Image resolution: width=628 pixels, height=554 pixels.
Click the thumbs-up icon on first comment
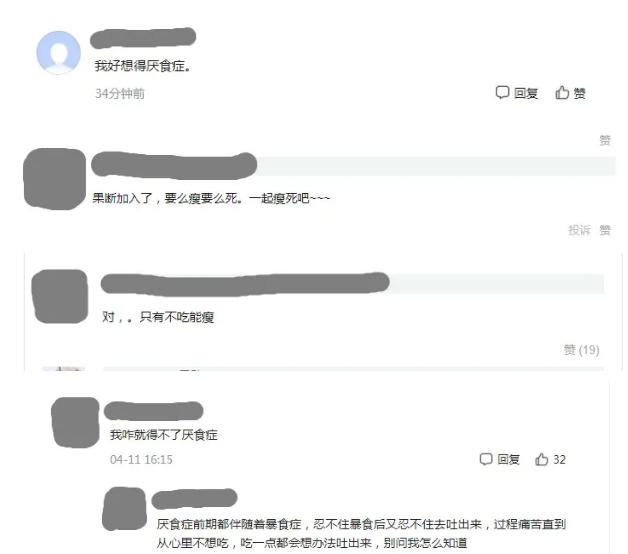pos(562,93)
